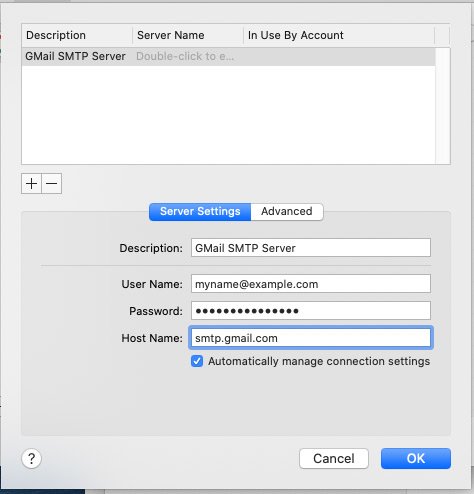Dismiss the dialog with Cancel
Image resolution: width=474 pixels, height=494 pixels.
(334, 458)
